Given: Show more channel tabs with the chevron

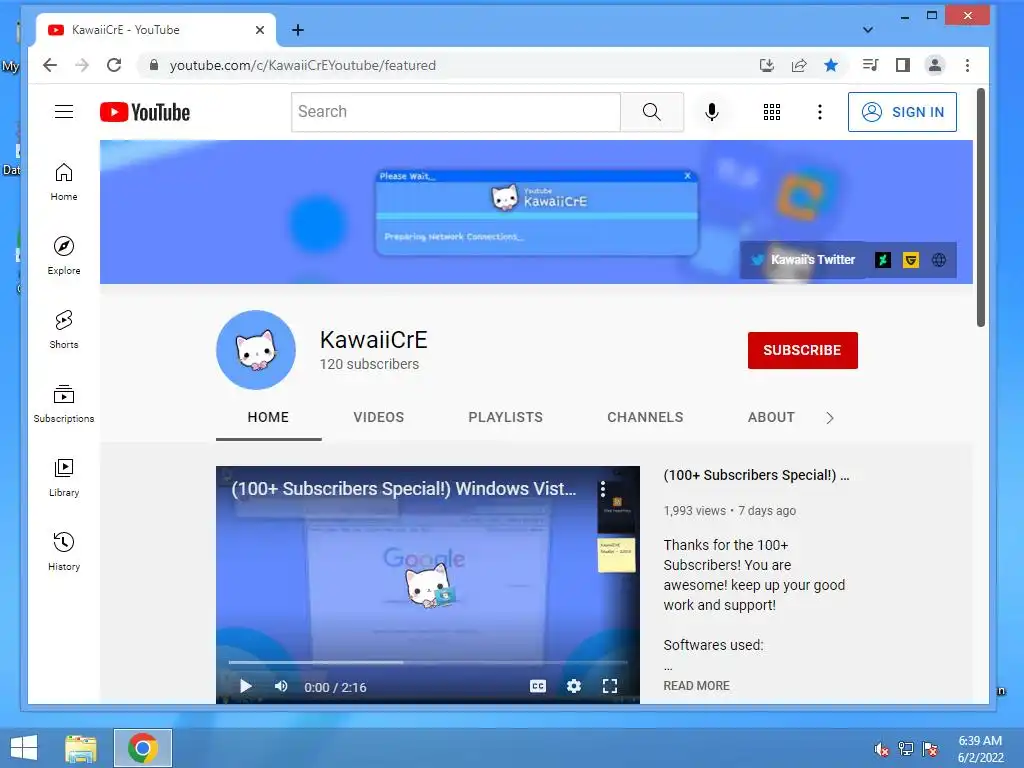Looking at the screenshot, I should pos(829,418).
